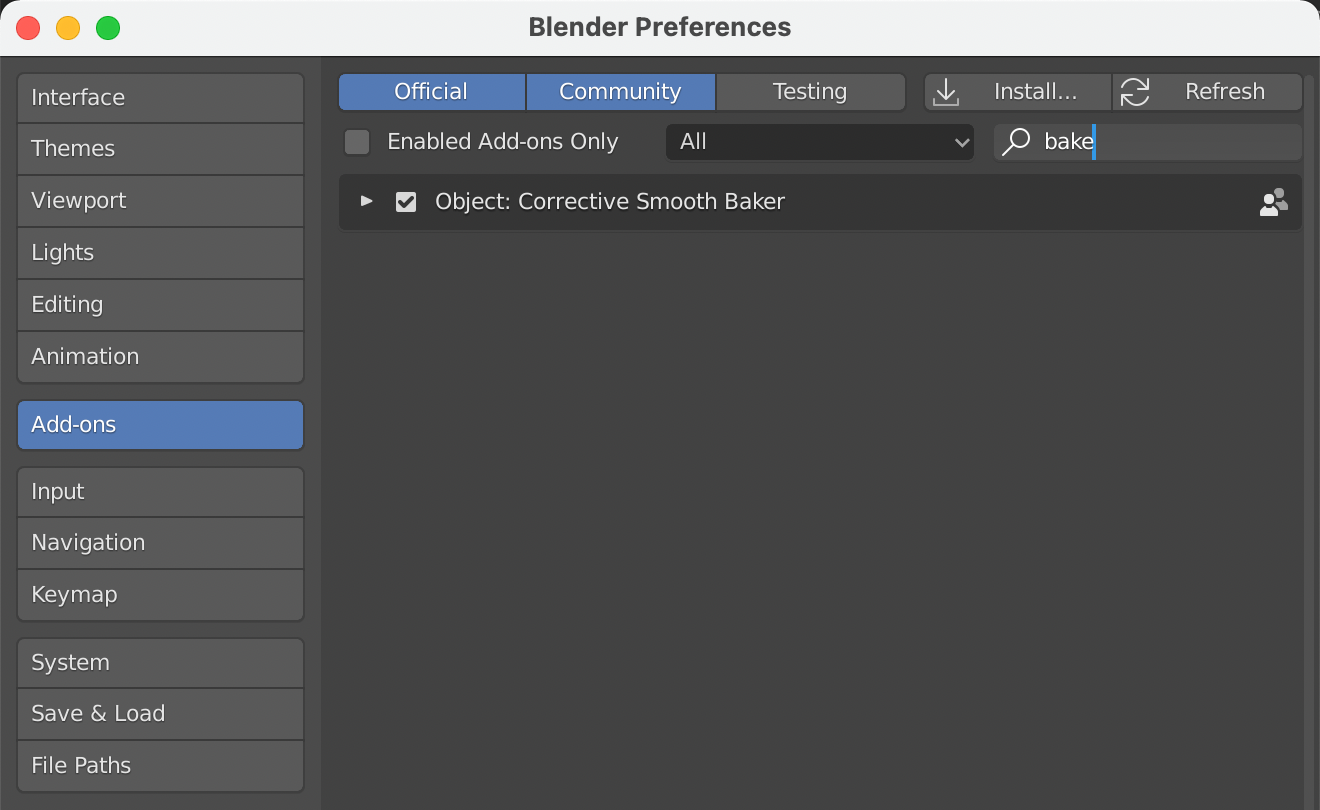
Task: Click the search field containing bake
Action: click(1148, 142)
